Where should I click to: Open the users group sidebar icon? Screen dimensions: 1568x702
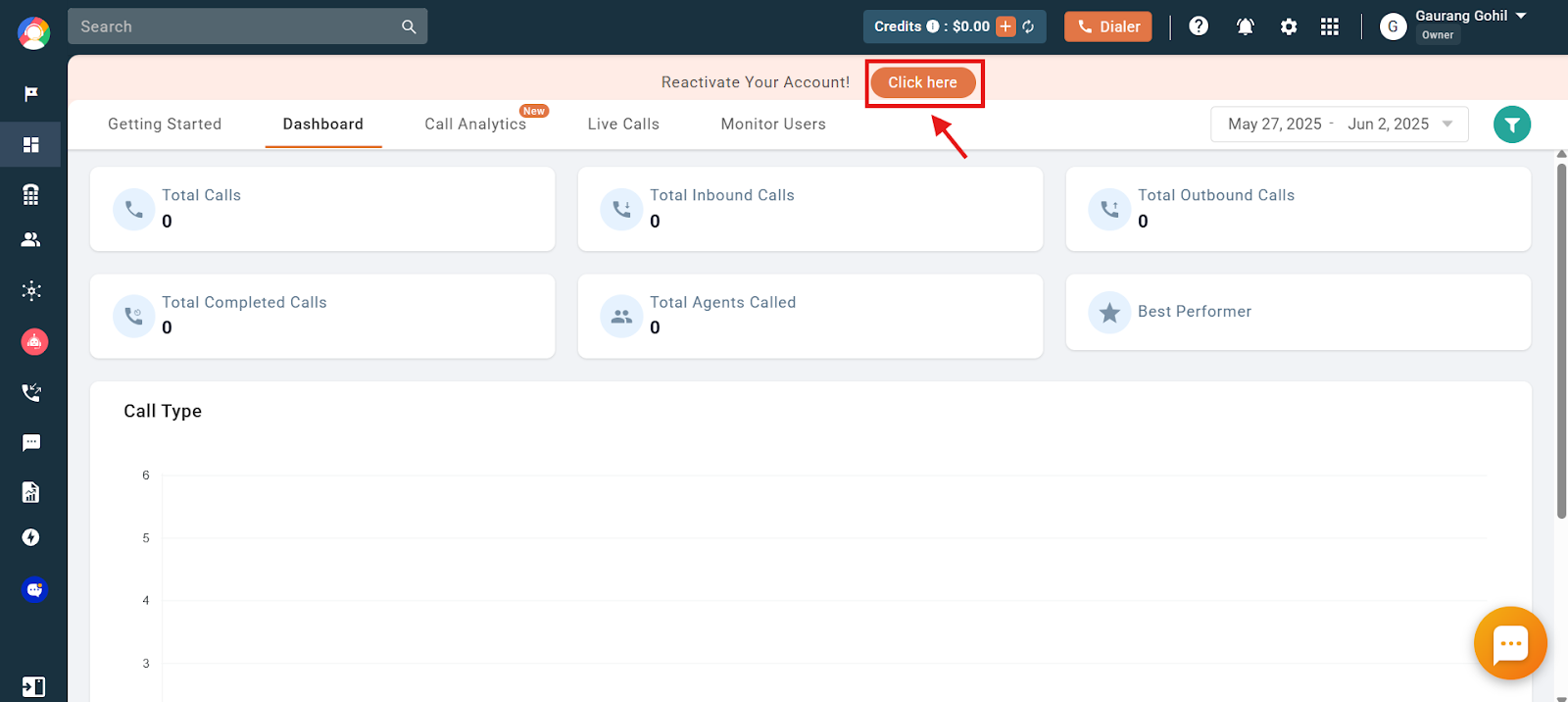[x=31, y=239]
